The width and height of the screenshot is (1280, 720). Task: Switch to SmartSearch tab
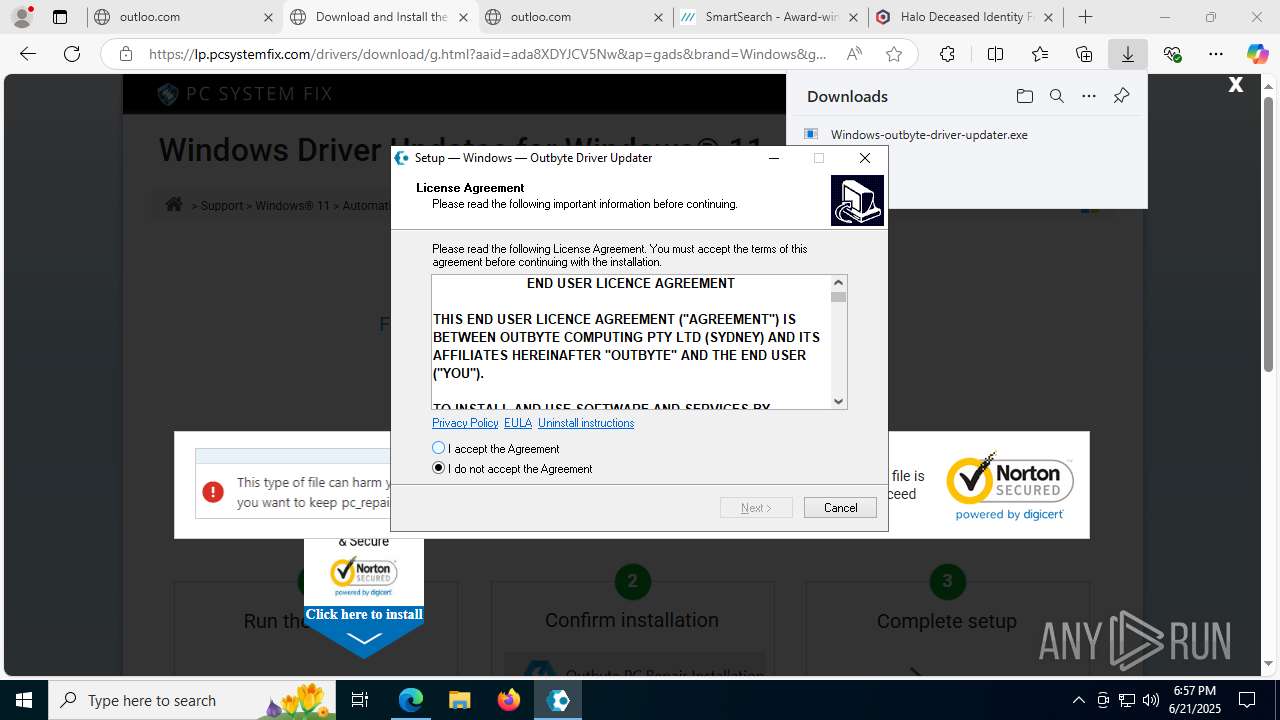pyautogui.click(x=769, y=17)
